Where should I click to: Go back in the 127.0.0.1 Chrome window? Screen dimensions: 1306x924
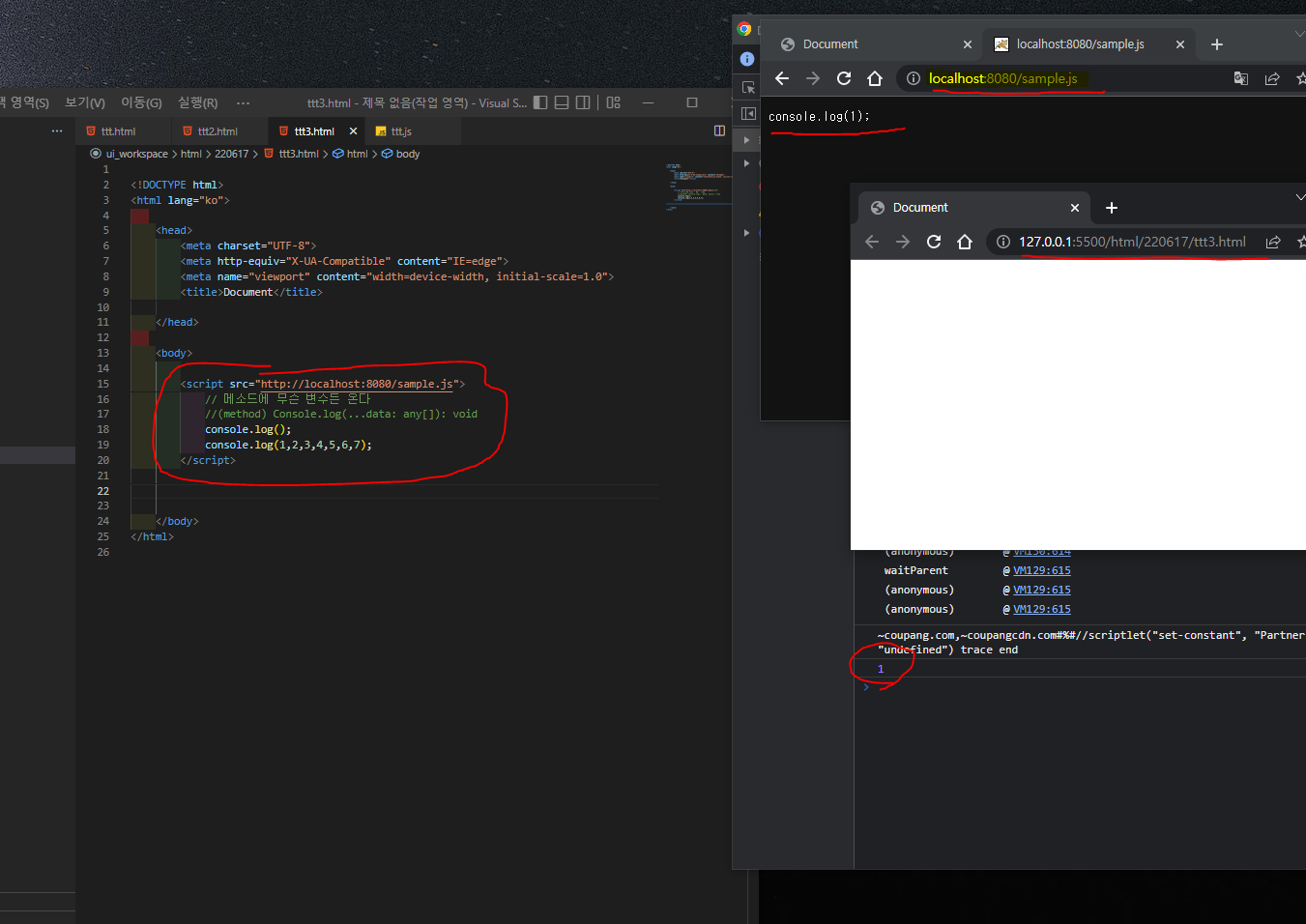coord(872,242)
